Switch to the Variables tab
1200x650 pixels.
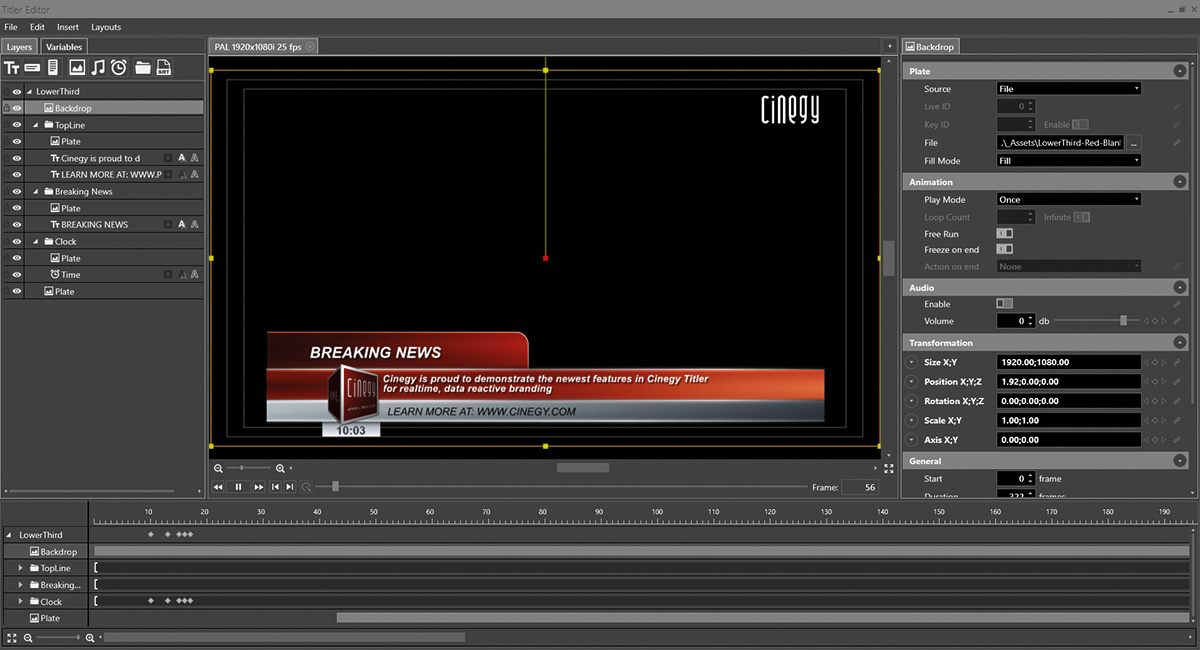coord(63,47)
